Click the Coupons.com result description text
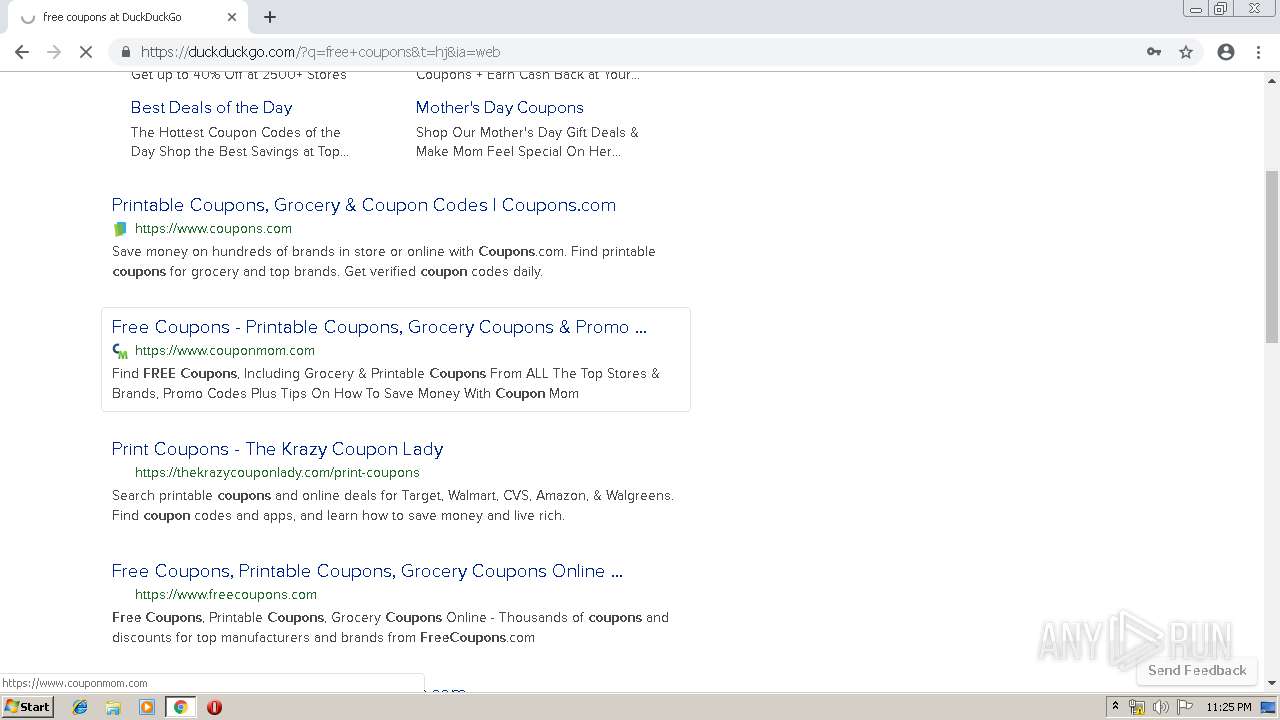 pyautogui.click(x=384, y=261)
